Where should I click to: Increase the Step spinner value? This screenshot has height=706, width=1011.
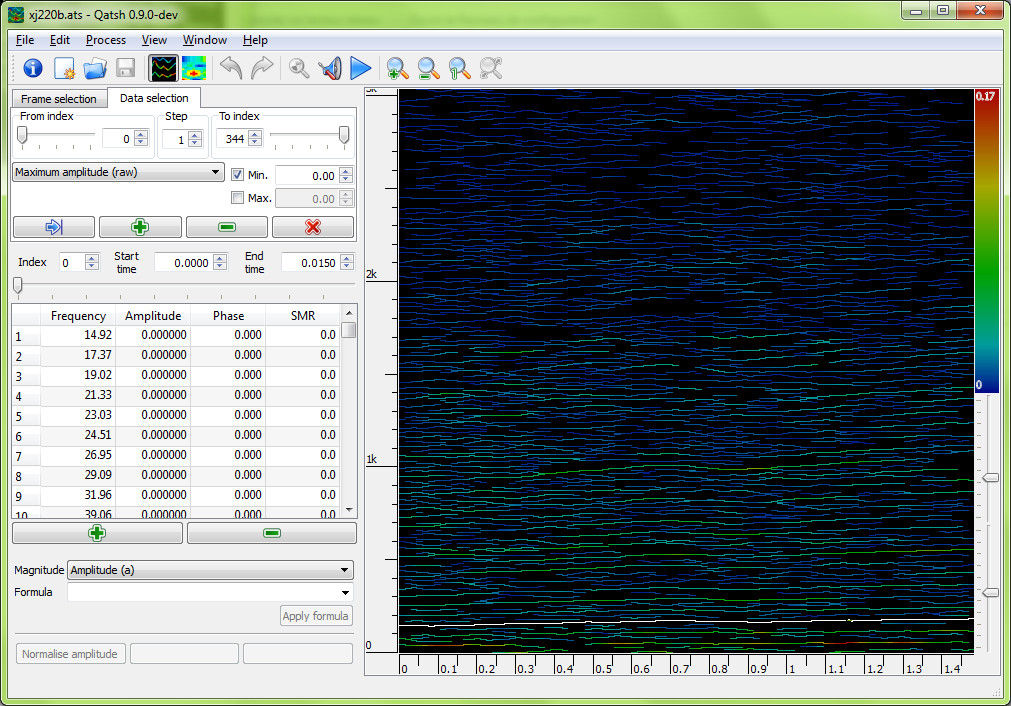coord(195,134)
